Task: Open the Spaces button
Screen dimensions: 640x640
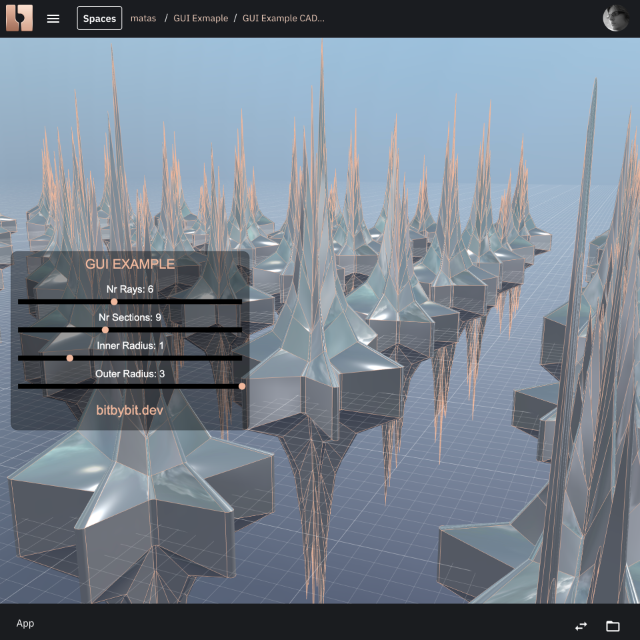Action: pyautogui.click(x=100, y=18)
